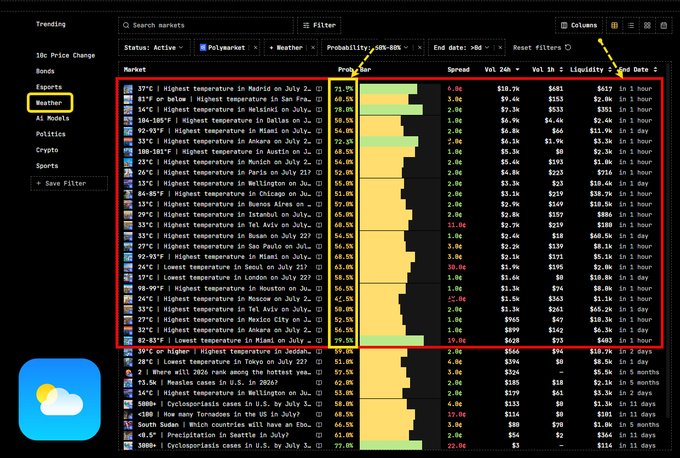Switch to the card tiles view icon
680x458 pixels.
coord(647,26)
